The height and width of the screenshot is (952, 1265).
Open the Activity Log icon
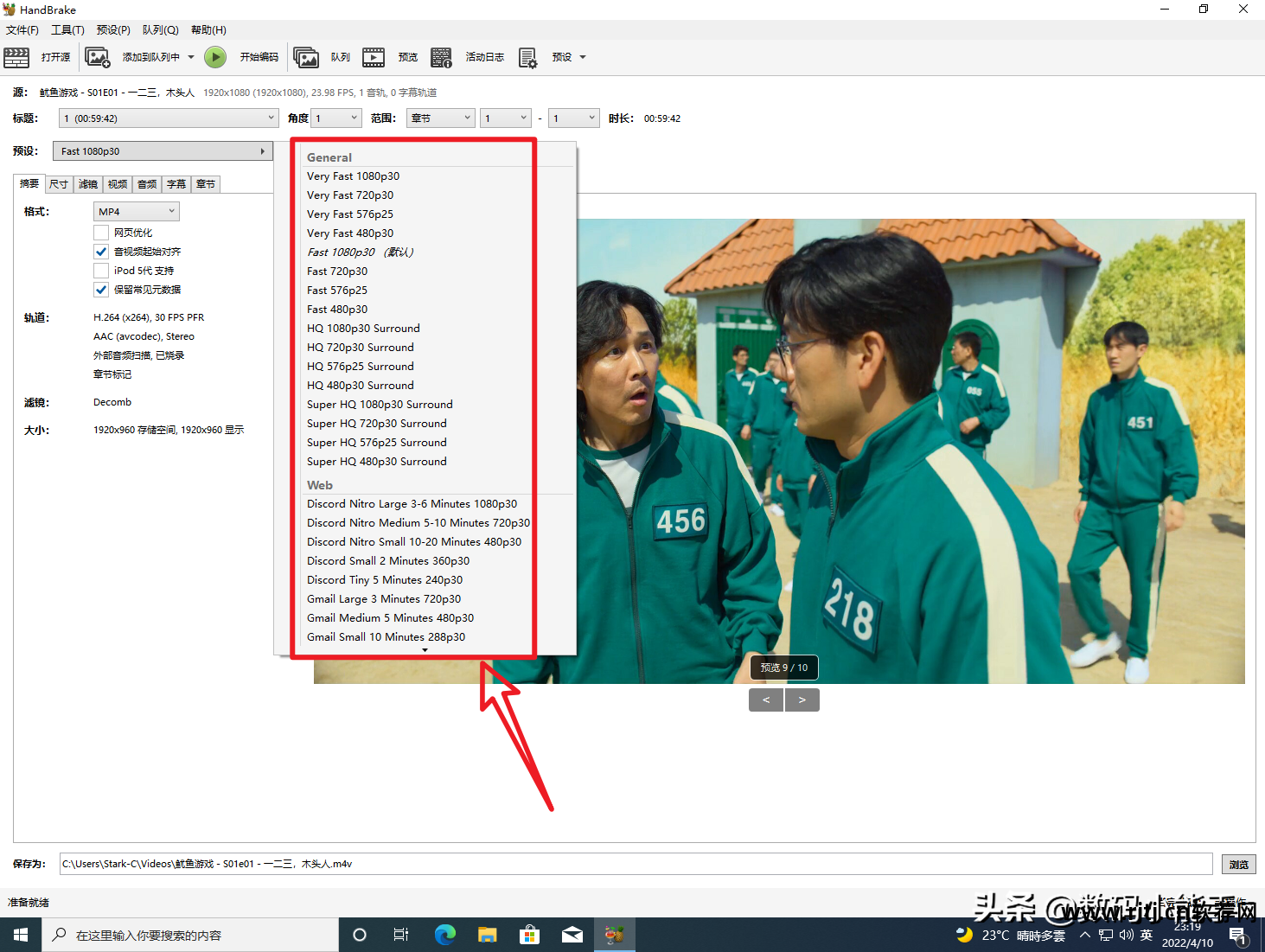coord(441,58)
